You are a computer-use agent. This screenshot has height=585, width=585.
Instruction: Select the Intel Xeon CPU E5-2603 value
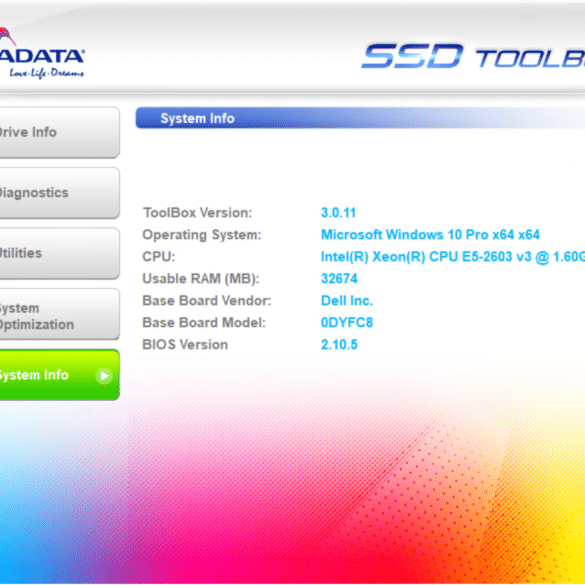[x=453, y=257]
